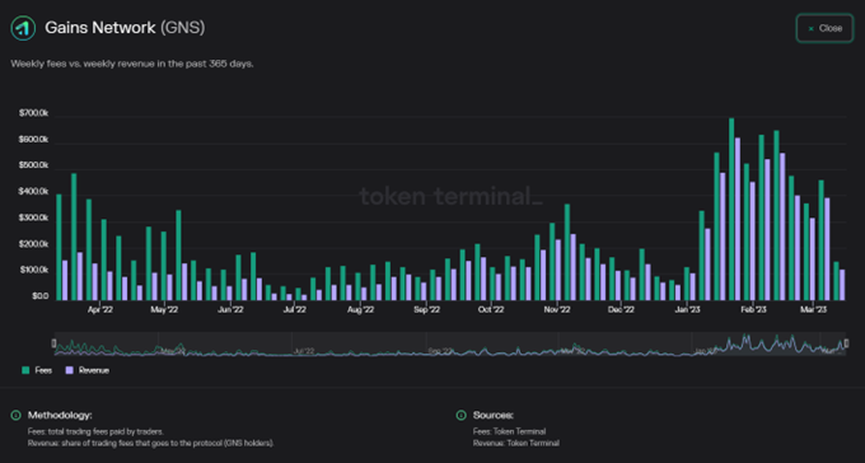This screenshot has width=865, height=463.
Task: Click the Gains Network logo icon
Action: point(23,29)
